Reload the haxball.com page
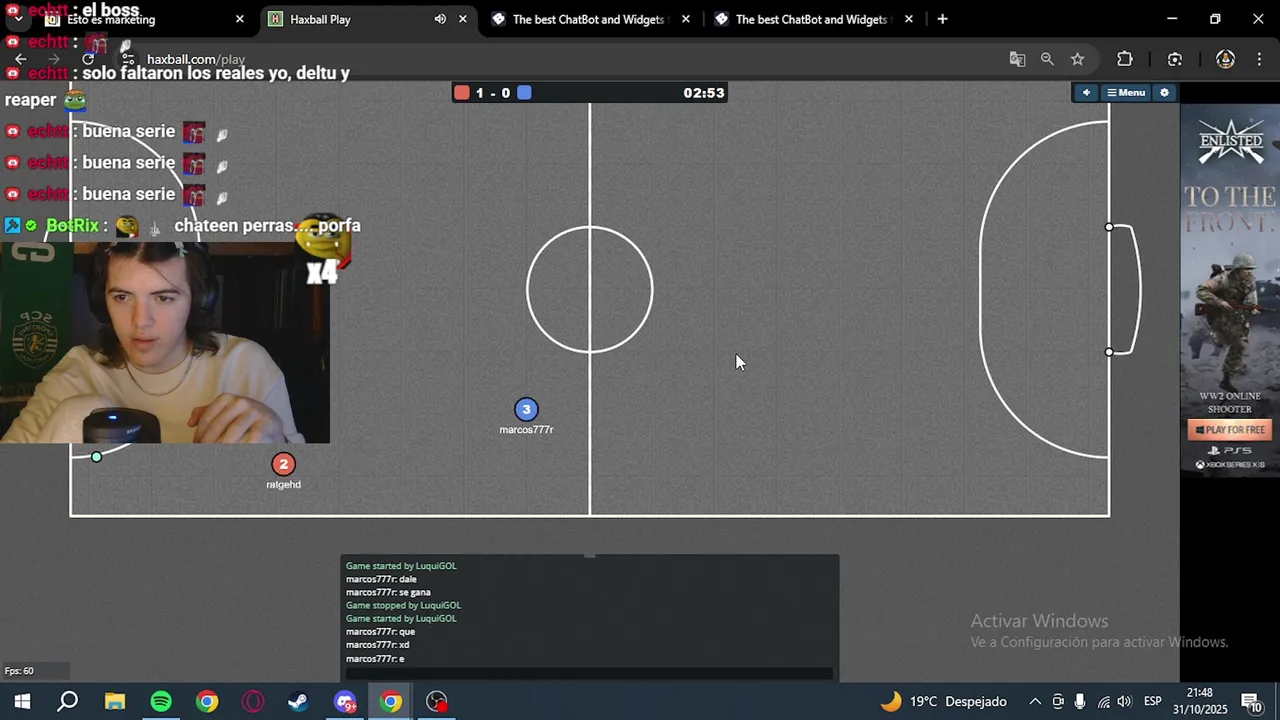 pyautogui.click(x=88, y=59)
